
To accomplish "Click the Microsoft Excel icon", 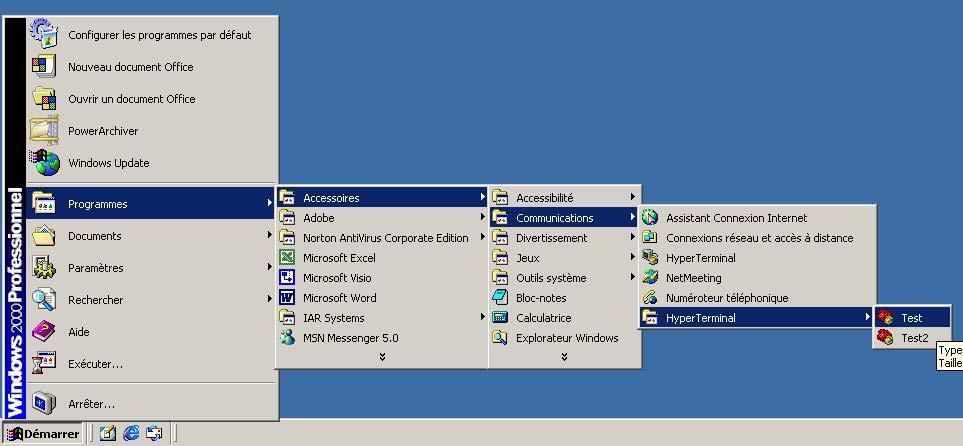I will [287, 257].
